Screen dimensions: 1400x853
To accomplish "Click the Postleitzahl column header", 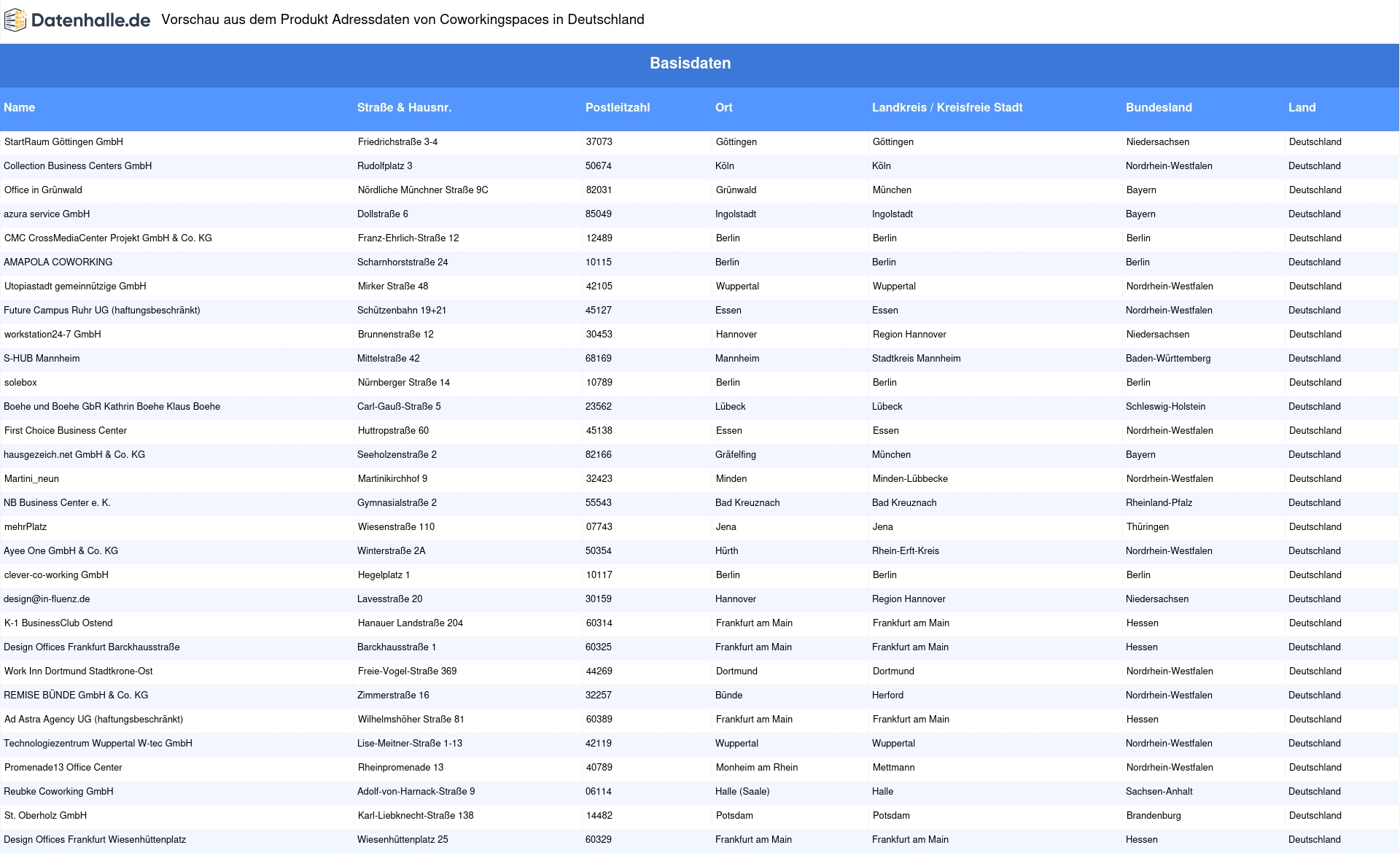I will click(618, 108).
